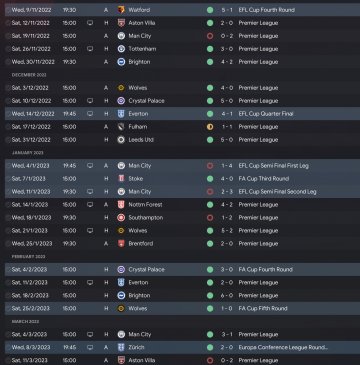Select the Sat. 4/3/2023 Man City fixture row
Screen dimensions: 360x365
pyautogui.click(x=182, y=334)
